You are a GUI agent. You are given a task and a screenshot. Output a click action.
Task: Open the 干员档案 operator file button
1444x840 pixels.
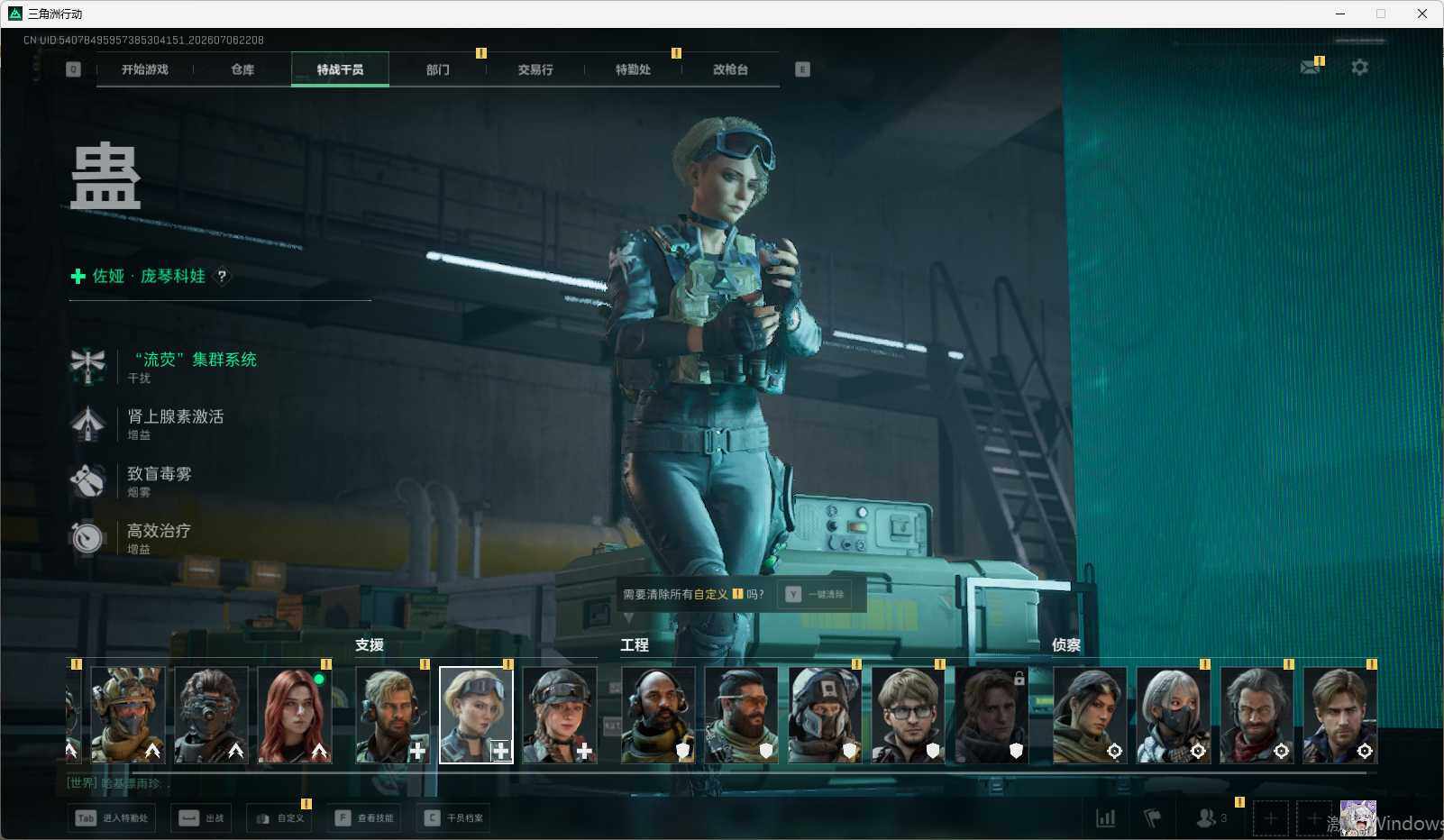453,818
